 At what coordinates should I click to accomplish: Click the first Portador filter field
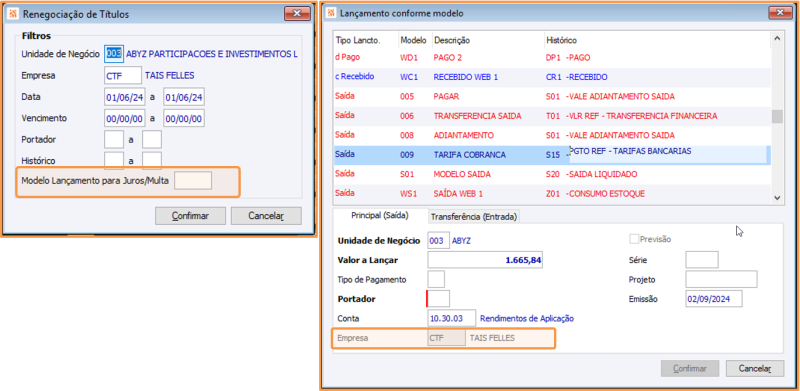(113, 139)
